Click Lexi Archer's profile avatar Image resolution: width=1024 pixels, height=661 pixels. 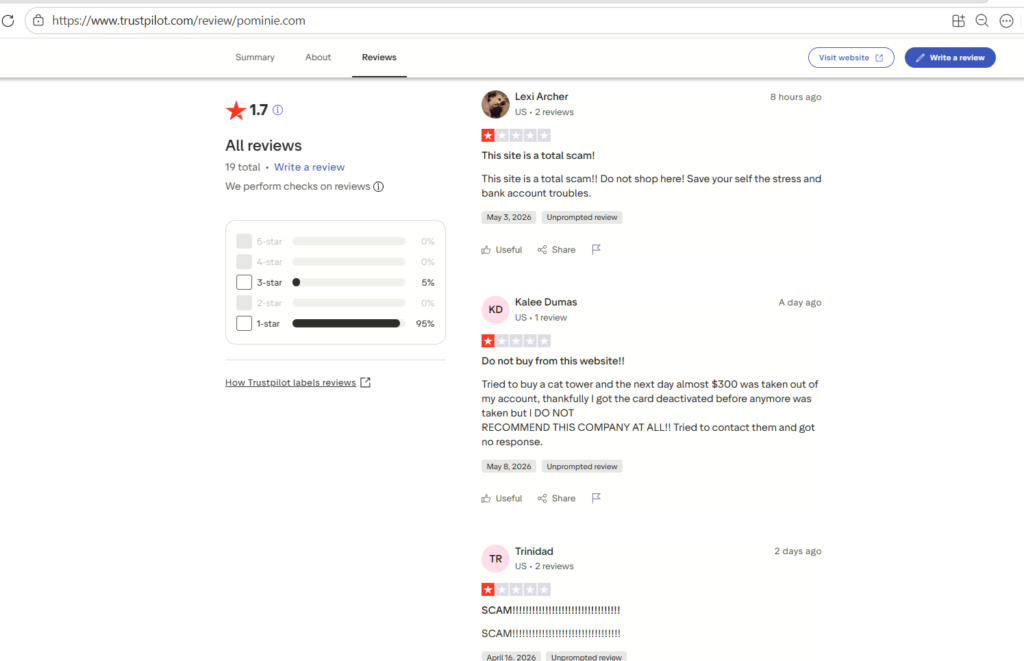495,104
